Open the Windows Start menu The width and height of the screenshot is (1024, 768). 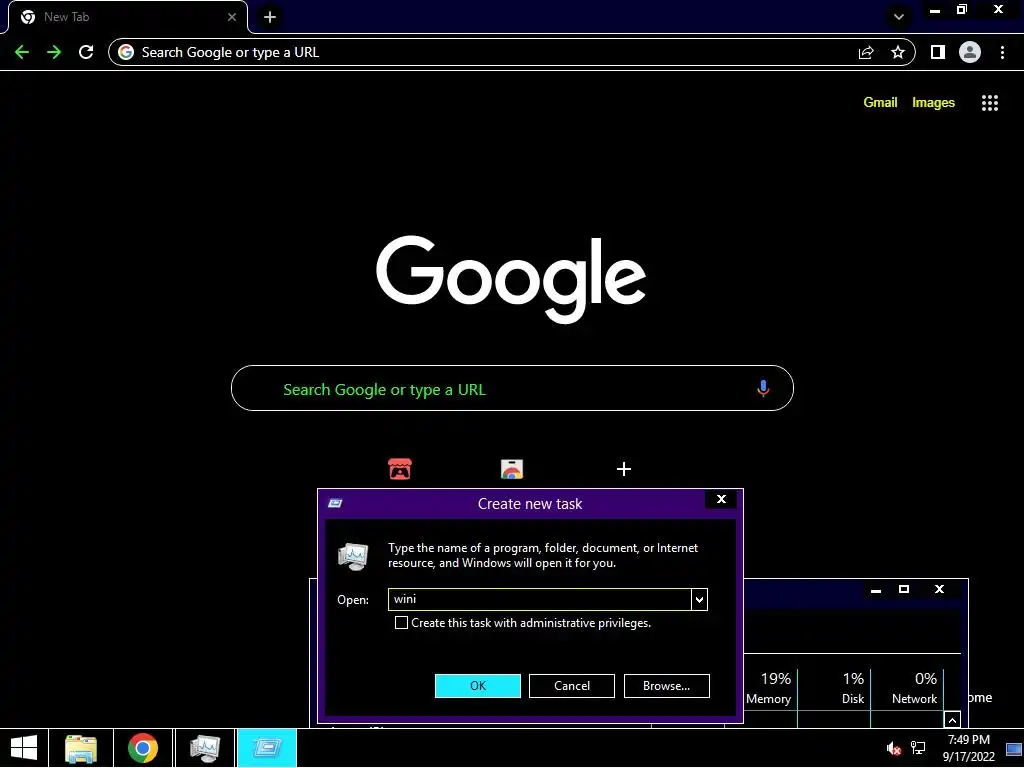pyautogui.click(x=24, y=748)
